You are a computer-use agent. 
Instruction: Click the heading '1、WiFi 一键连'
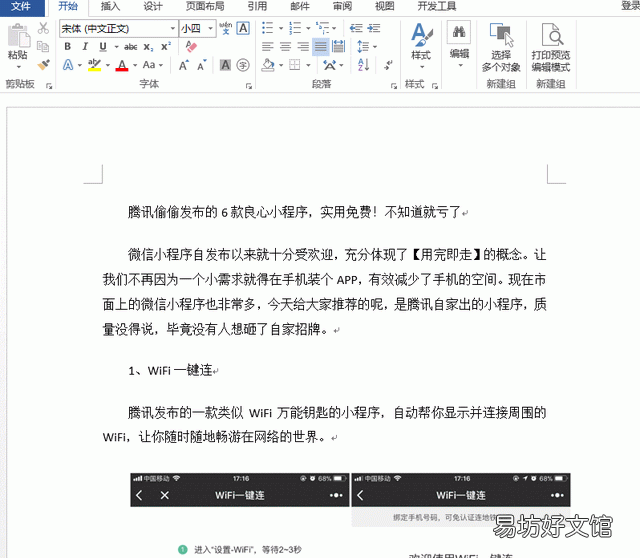pyautogui.click(x=171, y=370)
